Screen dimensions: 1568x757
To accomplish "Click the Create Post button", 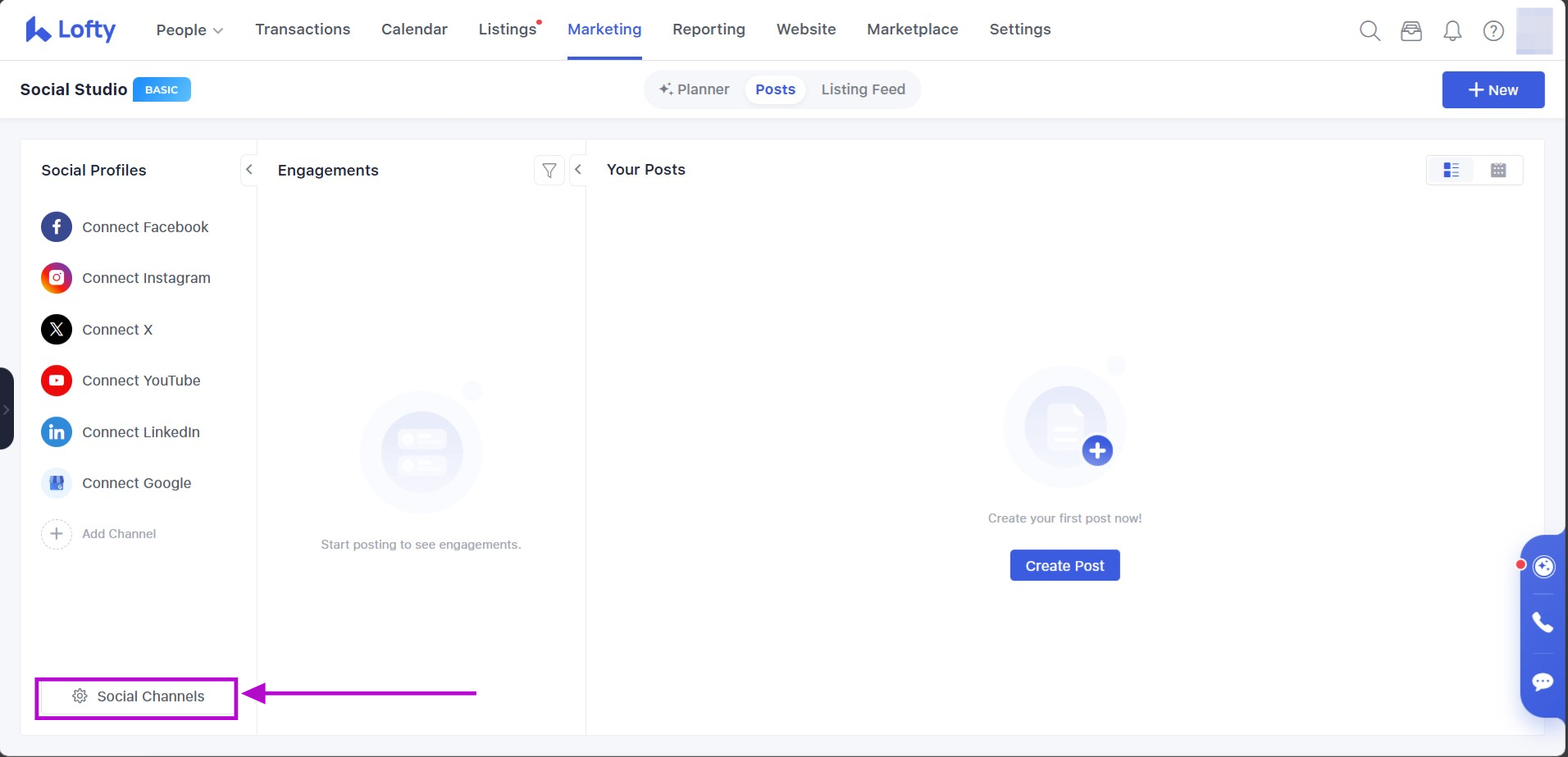I will tap(1064, 566).
